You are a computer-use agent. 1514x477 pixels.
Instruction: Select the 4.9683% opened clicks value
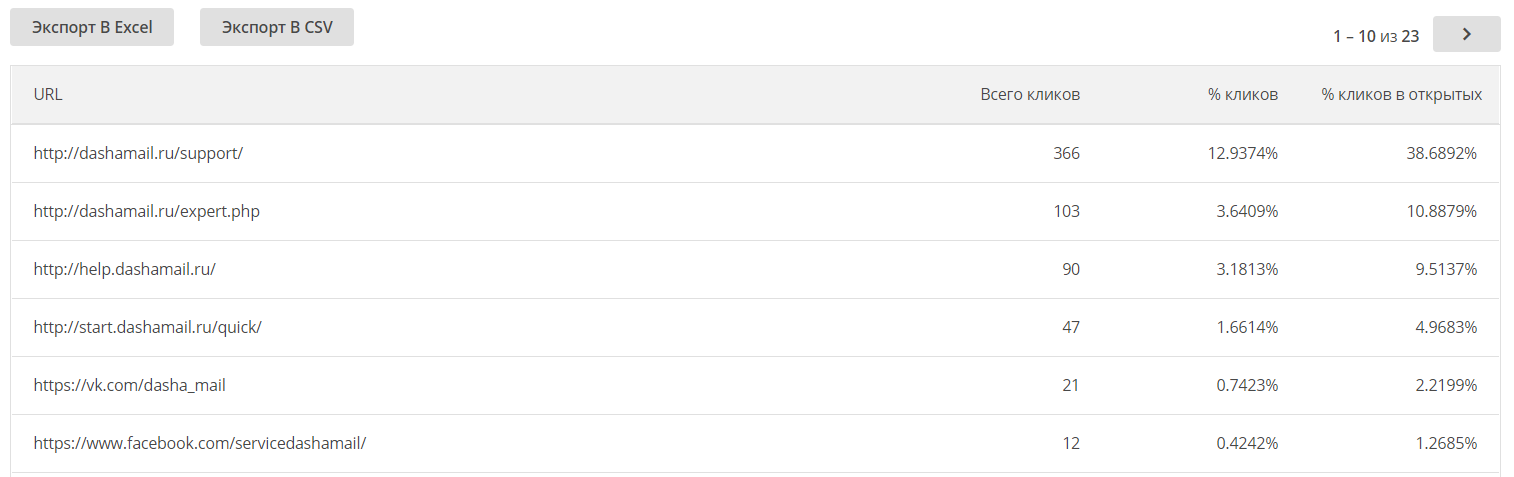click(1445, 327)
